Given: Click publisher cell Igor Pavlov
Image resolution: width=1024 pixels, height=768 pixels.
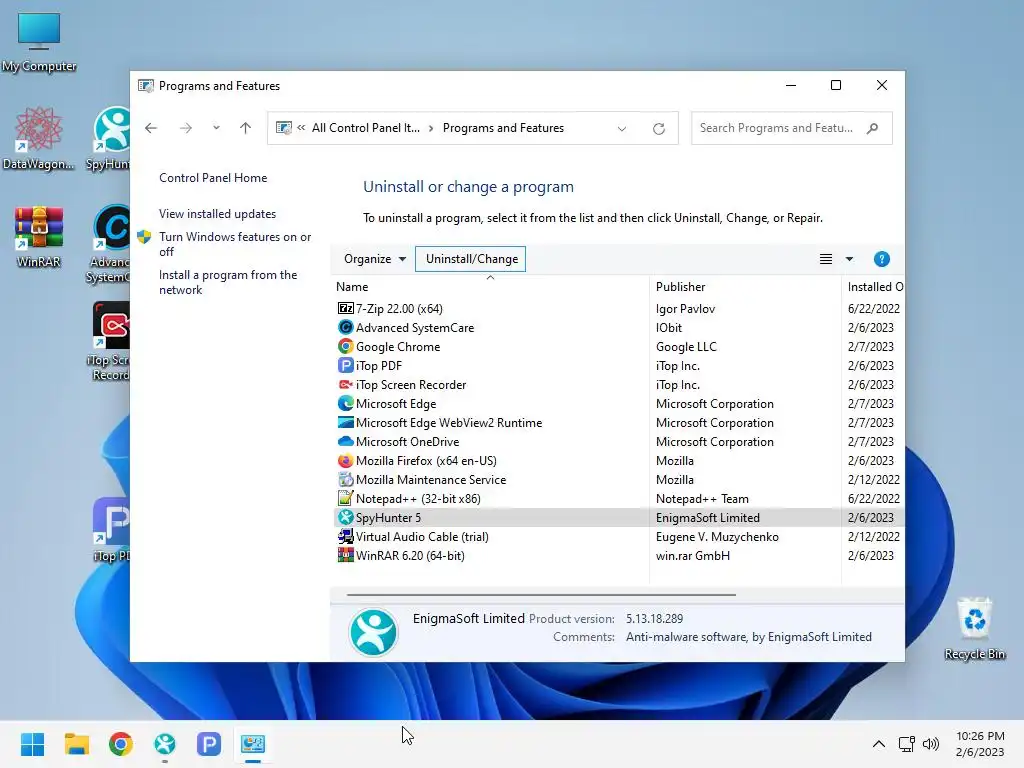Looking at the screenshot, I should [685, 308].
